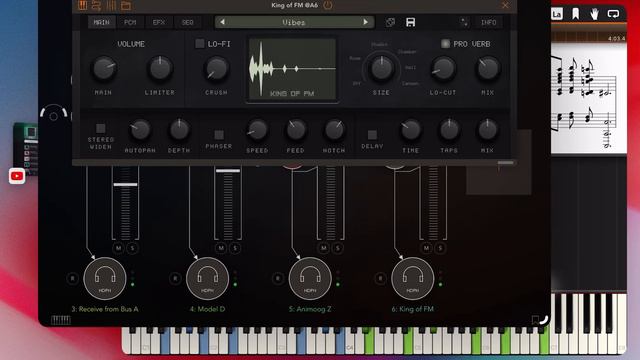This screenshot has height=360, width=640.
Task: Switch to the SEQ tab
Action: tap(187, 22)
